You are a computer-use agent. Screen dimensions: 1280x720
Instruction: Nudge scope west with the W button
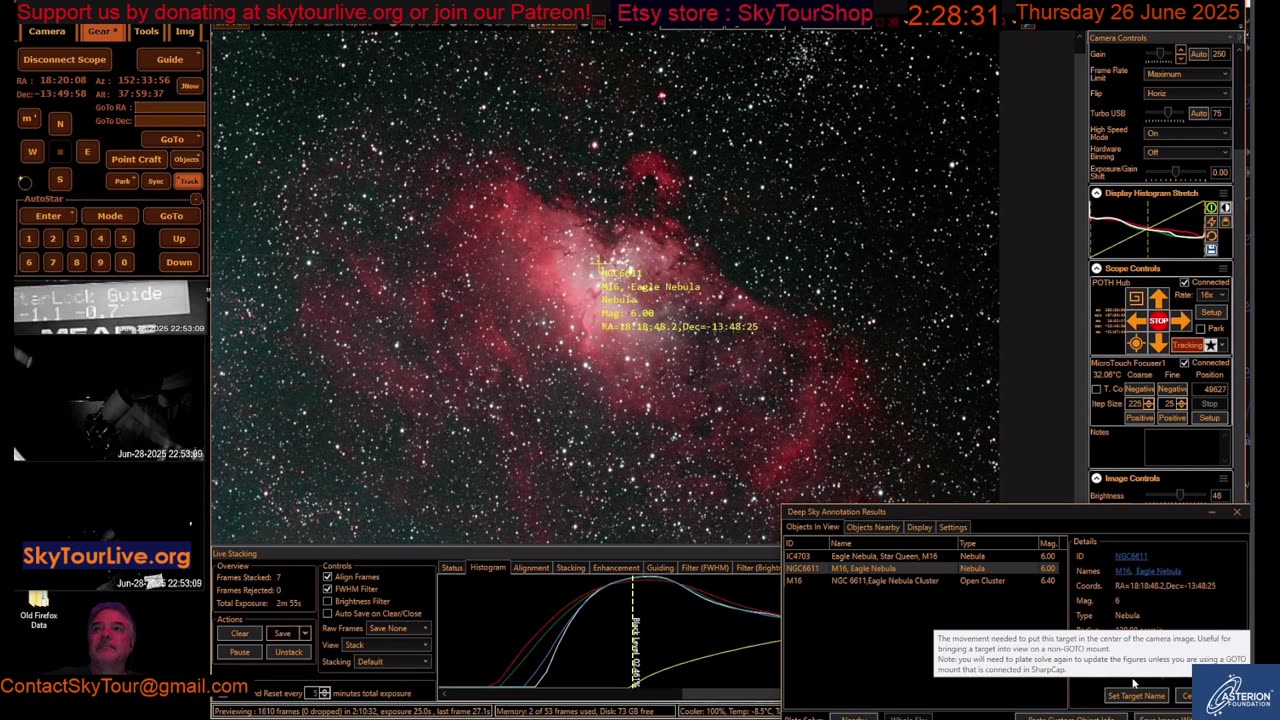32,152
